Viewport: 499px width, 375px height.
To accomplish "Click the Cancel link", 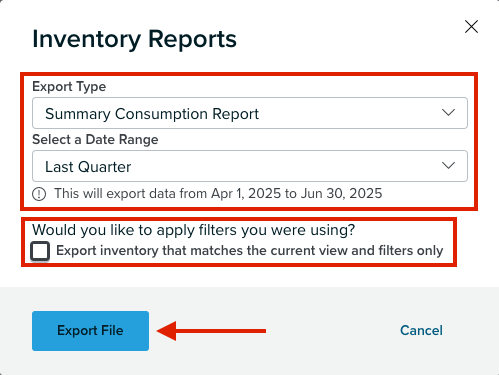I will 421,330.
